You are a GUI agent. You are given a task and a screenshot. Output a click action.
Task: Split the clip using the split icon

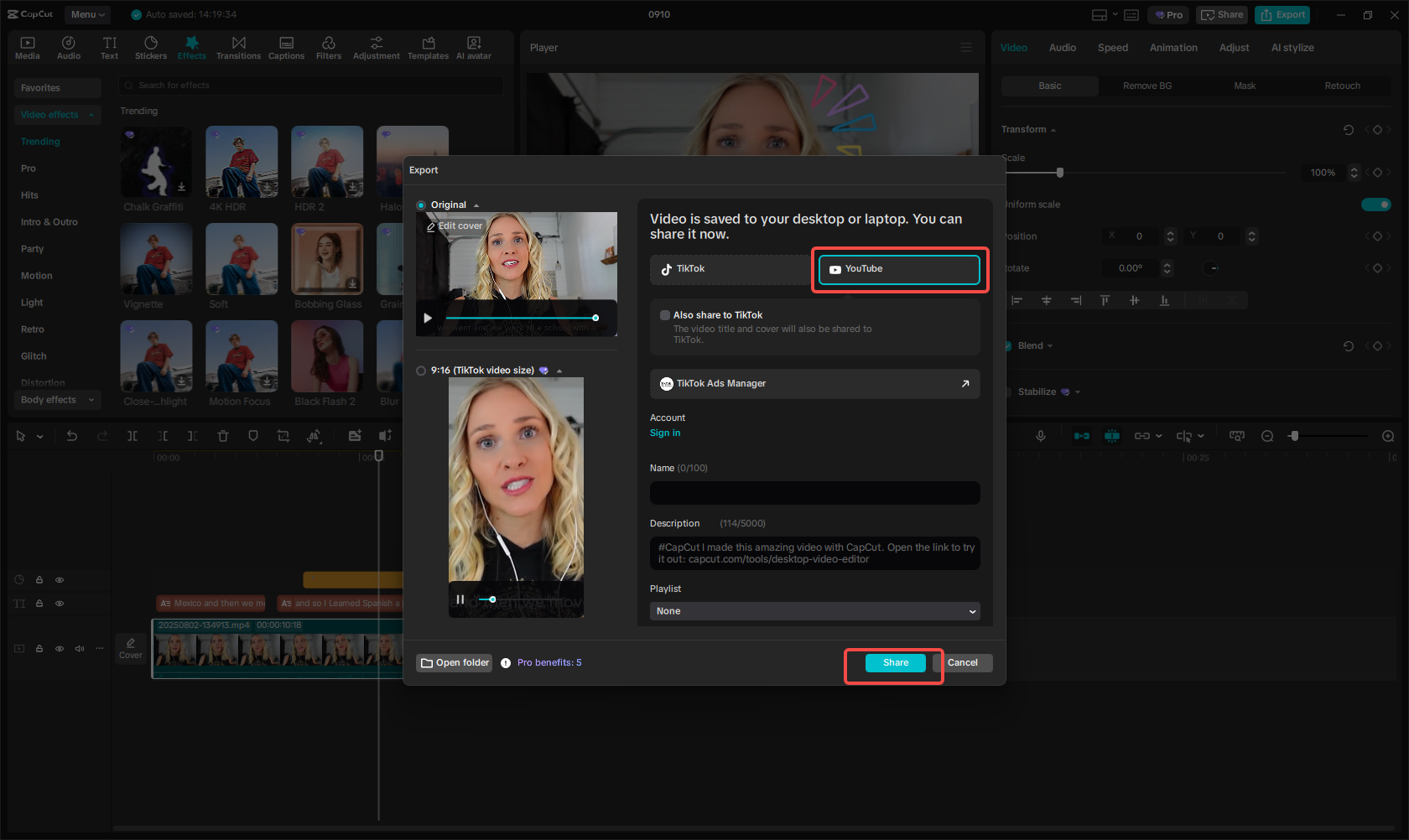[131, 436]
